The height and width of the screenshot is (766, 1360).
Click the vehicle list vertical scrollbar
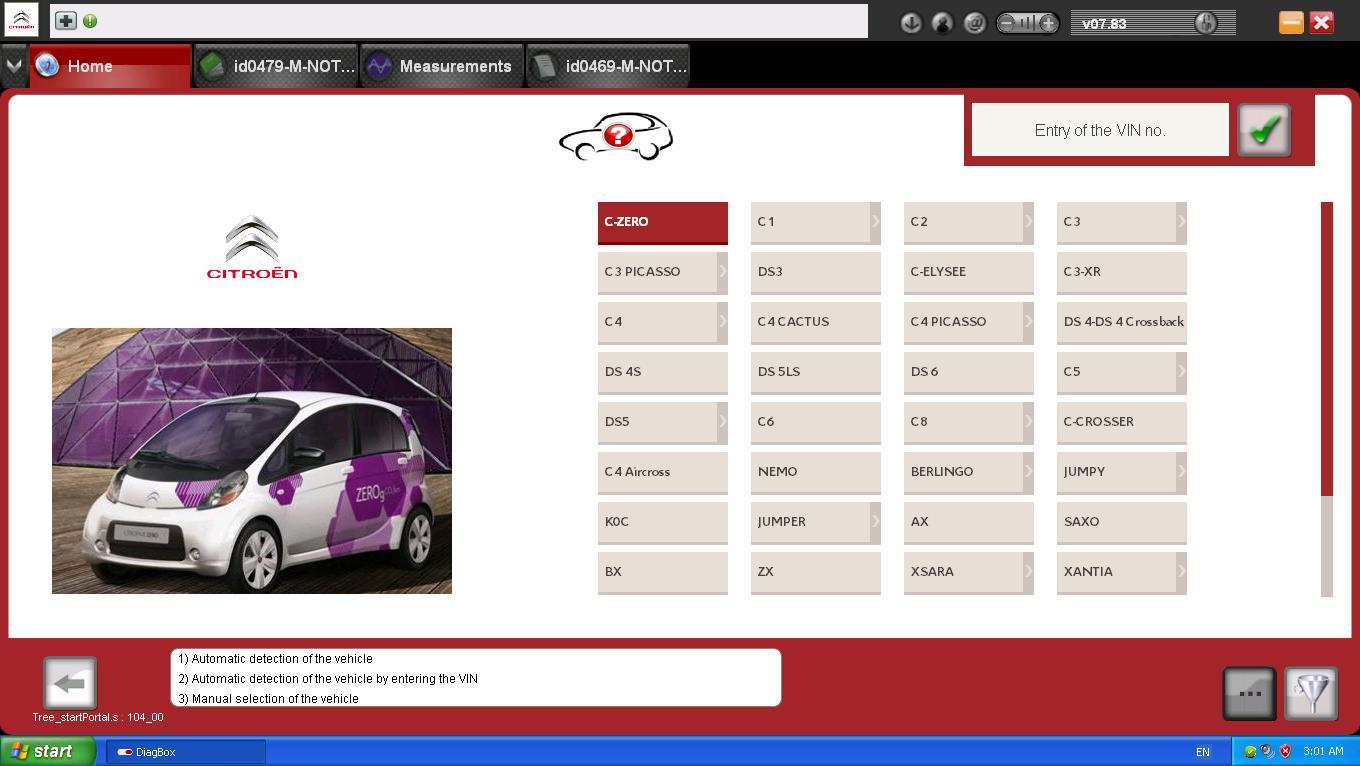pos(1327,399)
